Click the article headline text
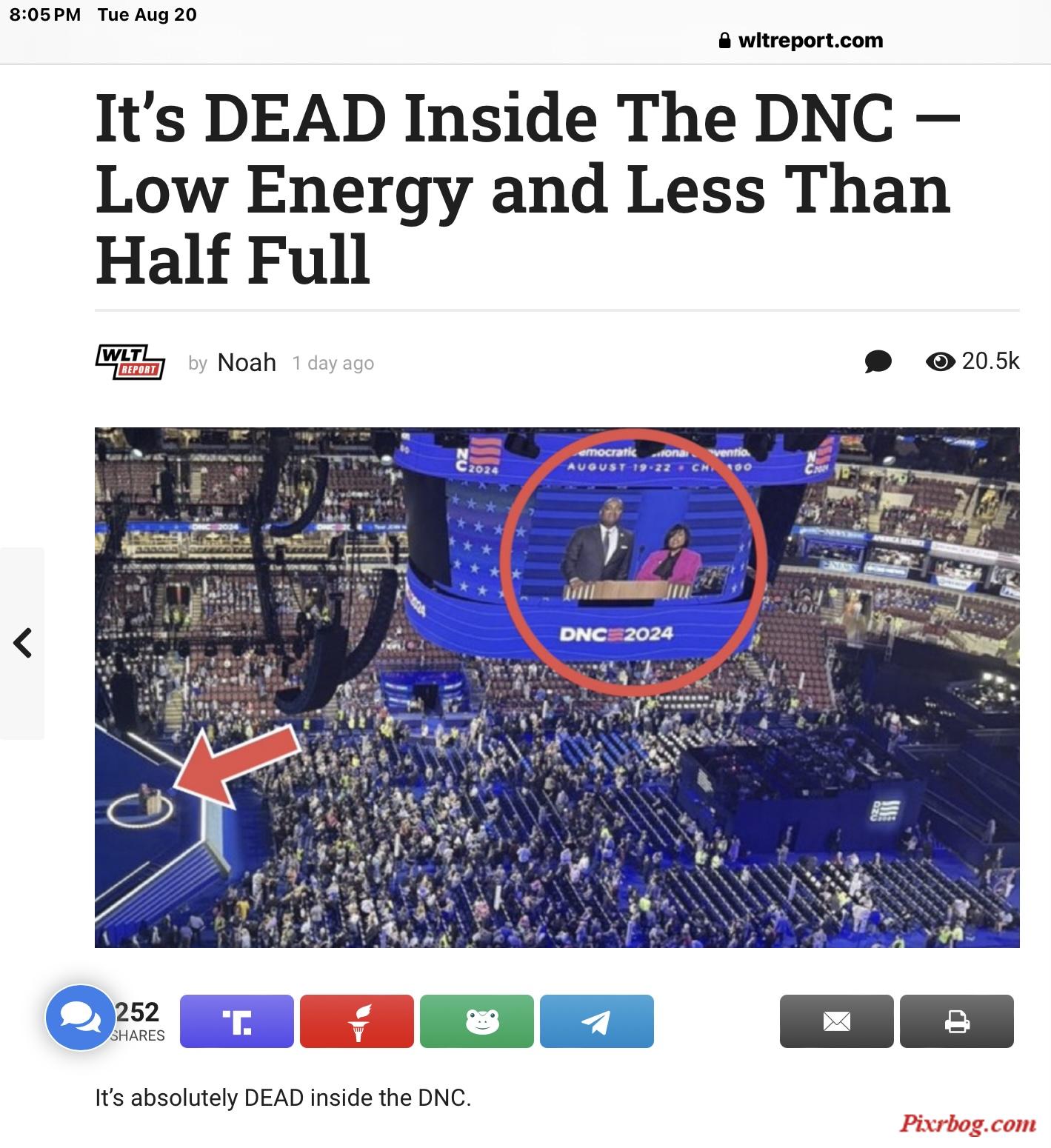The image size is (1051, 1148). 528,188
